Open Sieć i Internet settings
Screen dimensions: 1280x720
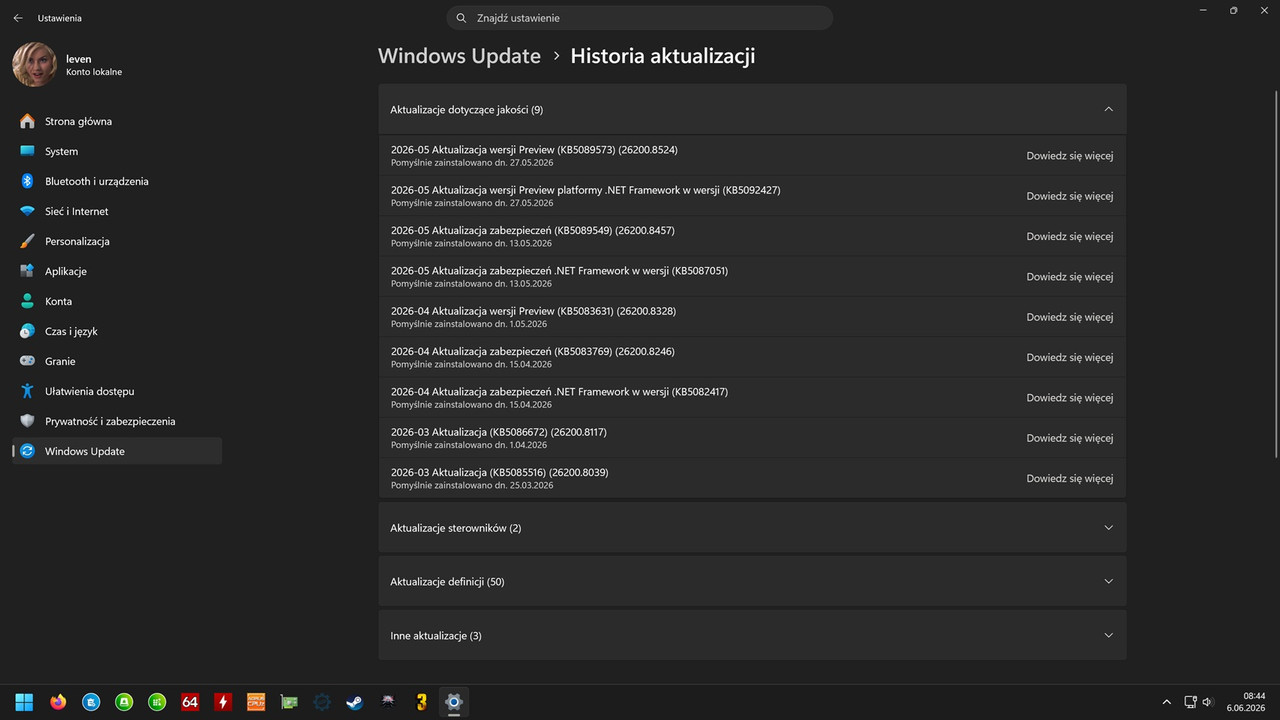[117, 211]
